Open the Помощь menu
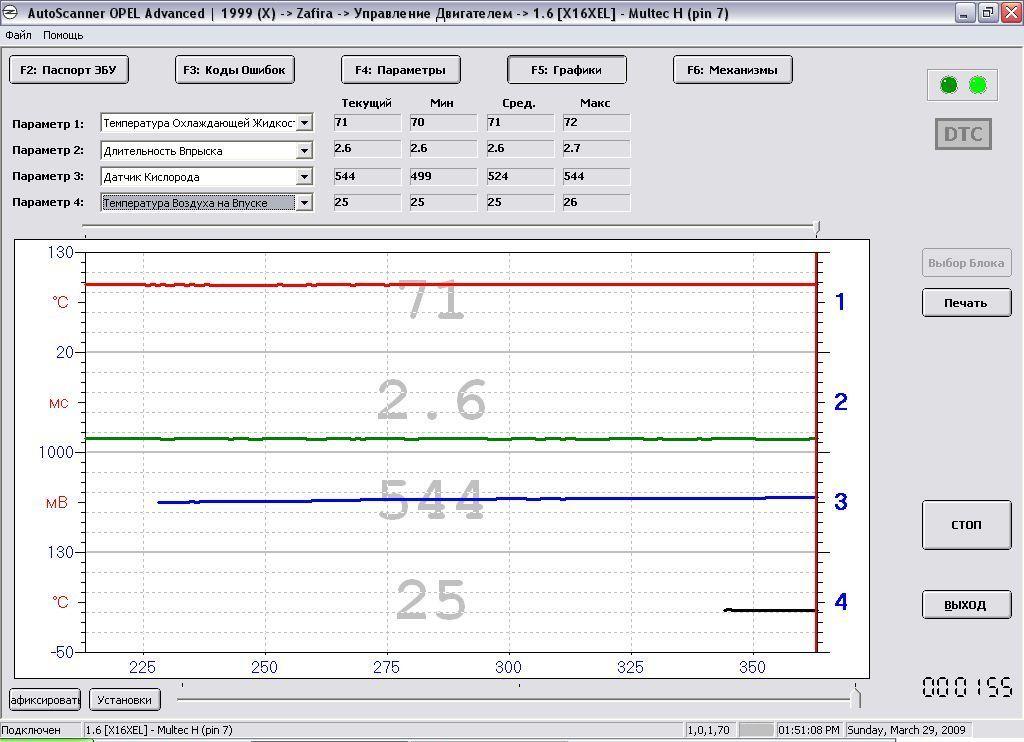1024x742 pixels. click(x=63, y=35)
